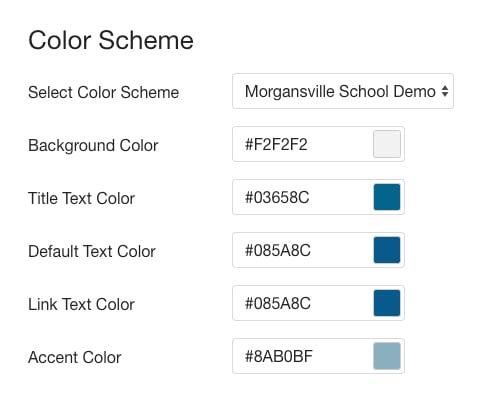Focus the Link Text Color hex field
Viewport: 489px width, 399px height.
[318, 303]
